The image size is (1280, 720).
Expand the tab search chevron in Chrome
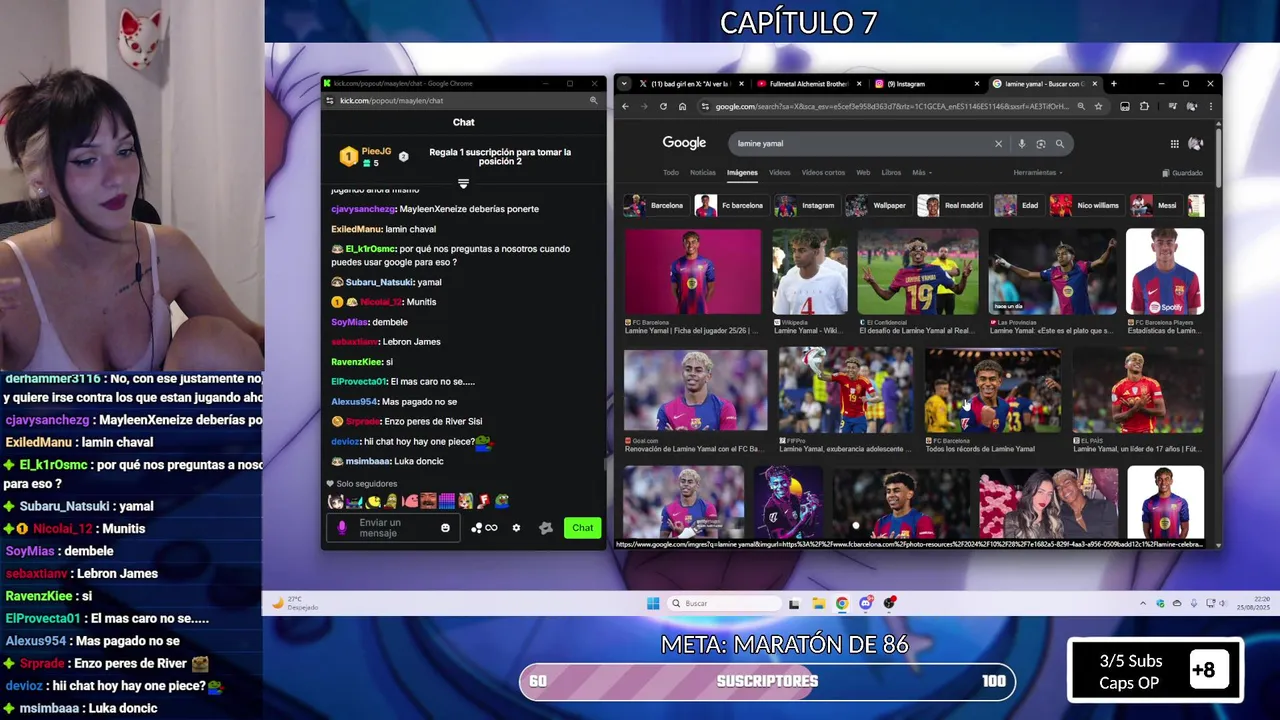[624, 84]
